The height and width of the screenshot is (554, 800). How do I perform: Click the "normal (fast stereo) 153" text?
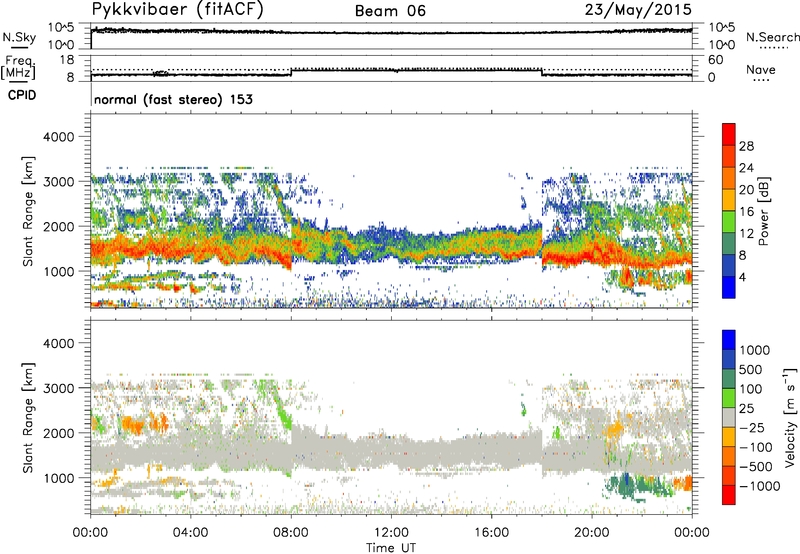click(x=173, y=99)
